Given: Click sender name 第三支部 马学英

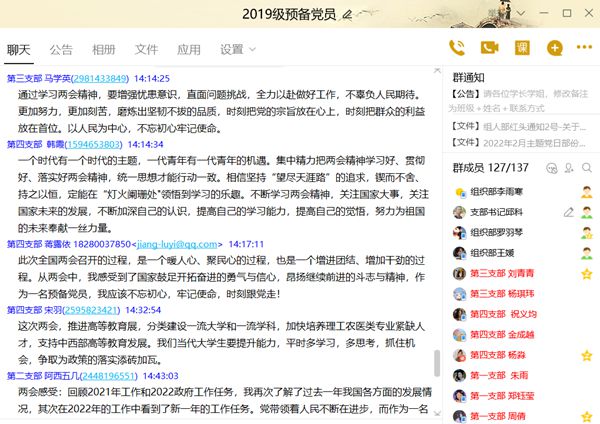Looking at the screenshot, I should pos(39,78).
